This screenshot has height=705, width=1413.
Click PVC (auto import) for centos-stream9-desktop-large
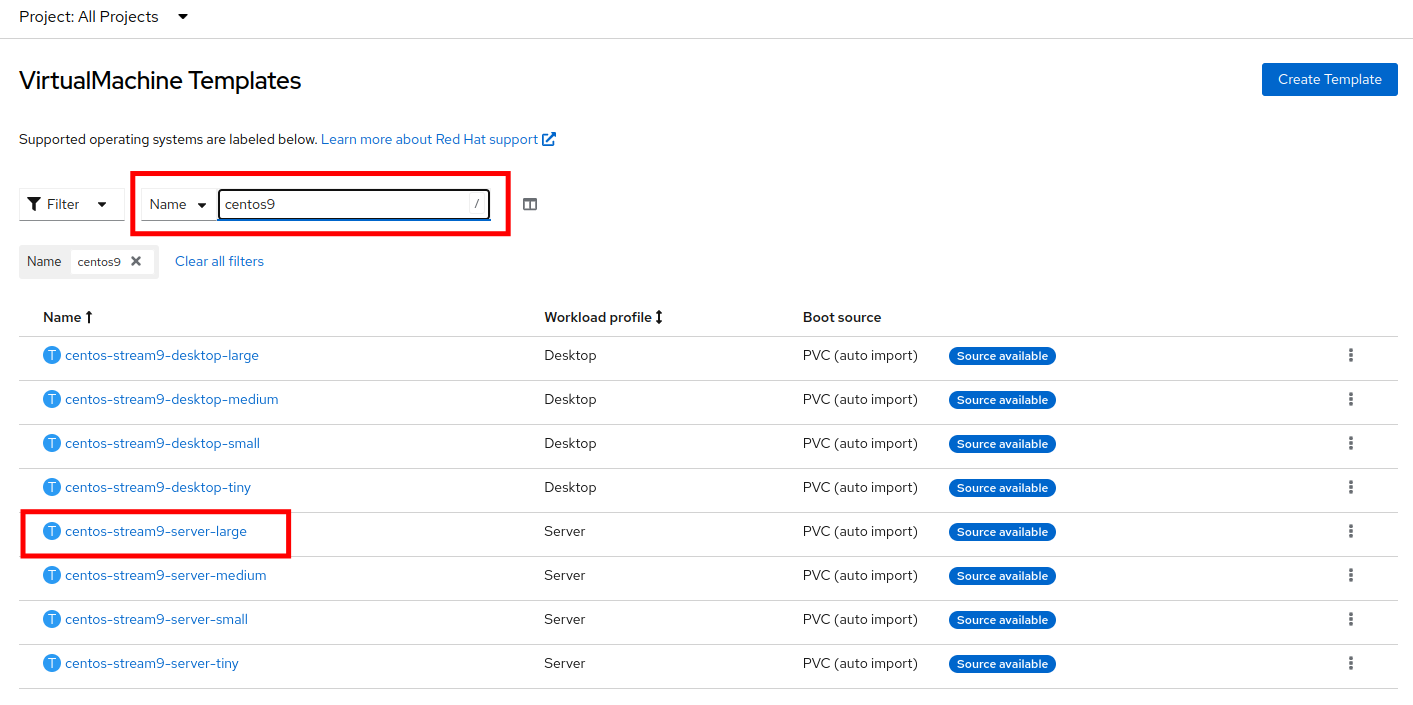point(860,355)
